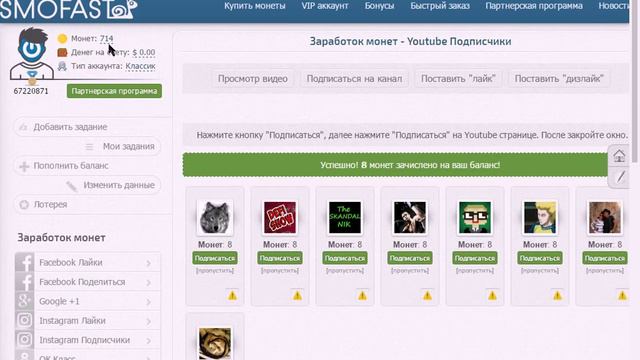Click the warning triangle under the red DEFI SHOW channel
This screenshot has width=640, height=360.
[297, 296]
